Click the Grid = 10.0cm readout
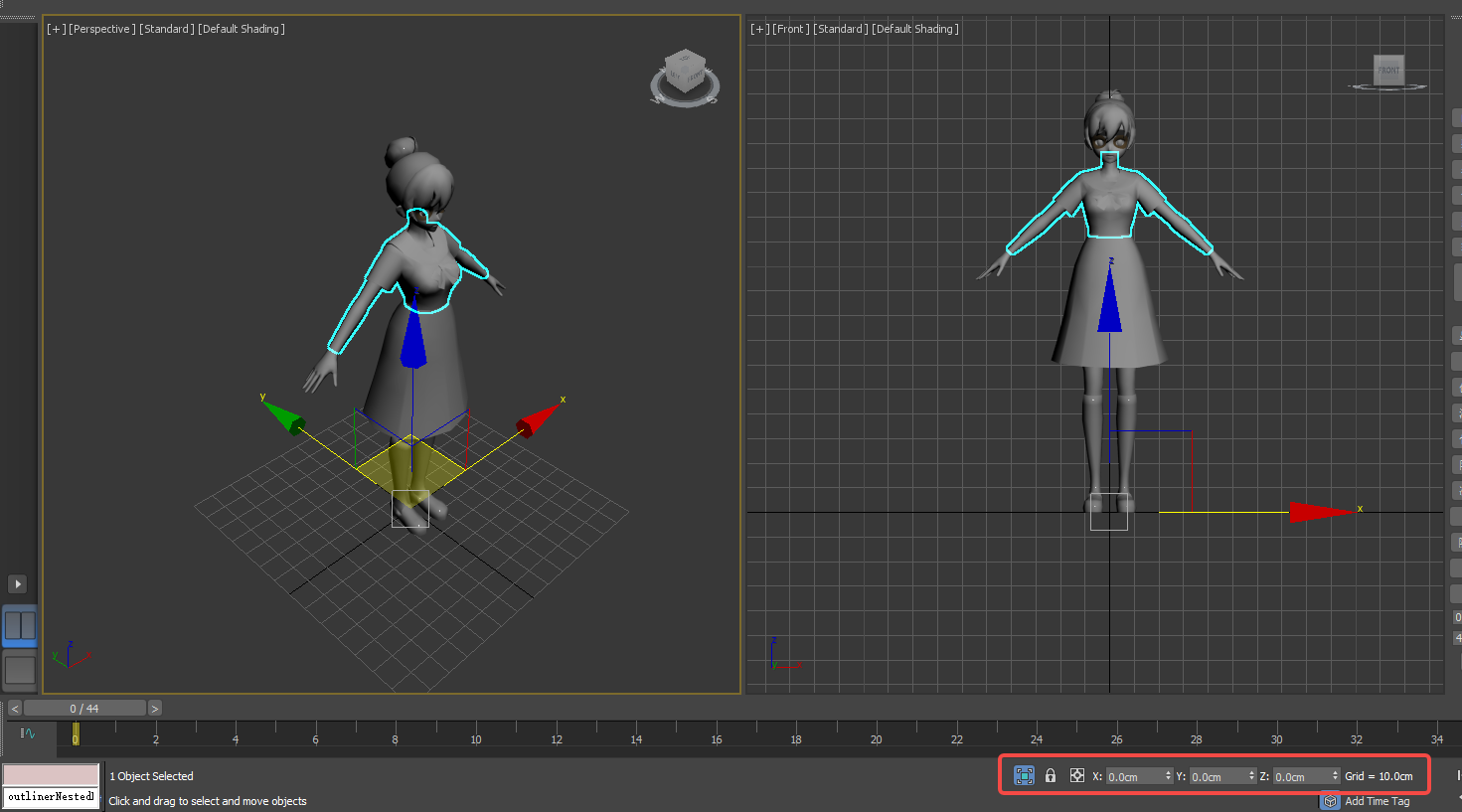Image resolution: width=1462 pixels, height=812 pixels. tap(1379, 776)
